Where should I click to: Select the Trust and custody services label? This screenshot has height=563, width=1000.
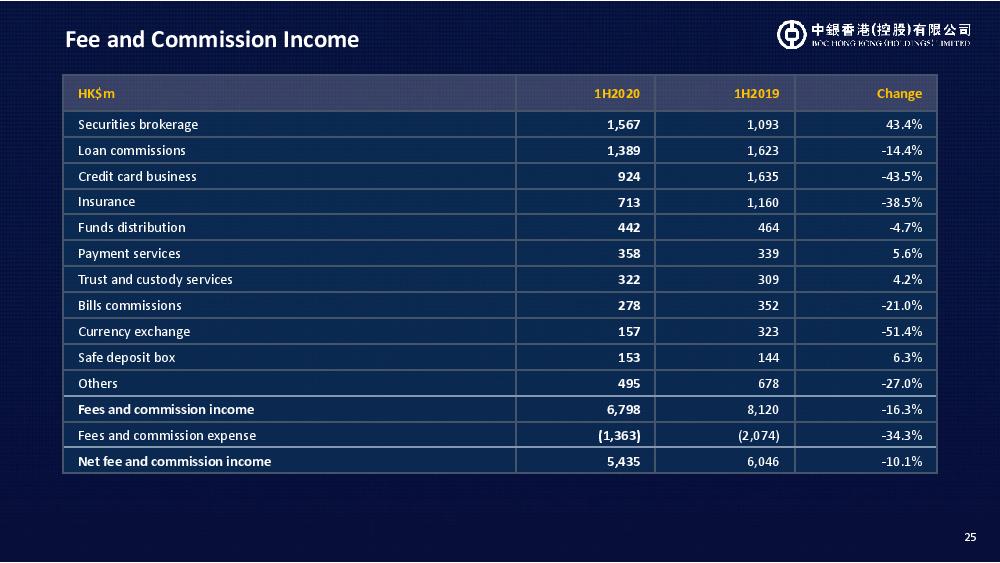155,280
